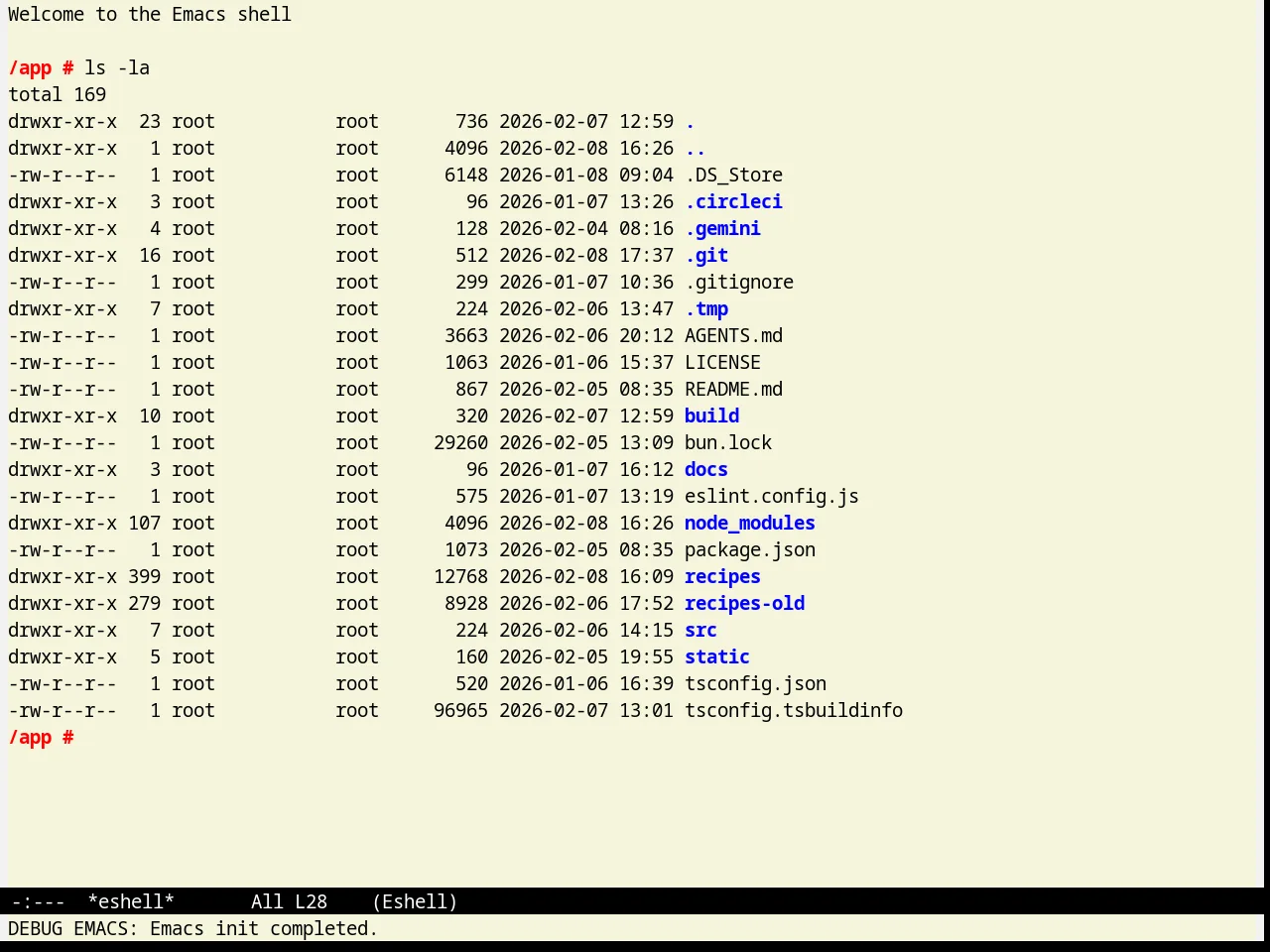Image resolution: width=1270 pixels, height=952 pixels.
Task: Click the .tmp directory entry
Action: (706, 308)
